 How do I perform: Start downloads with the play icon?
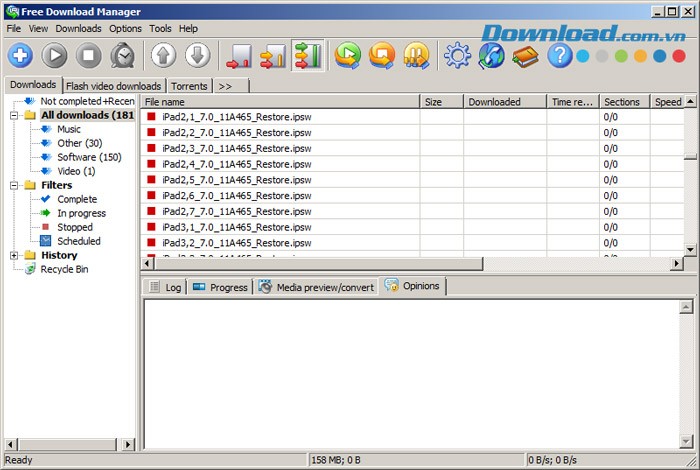click(54, 56)
